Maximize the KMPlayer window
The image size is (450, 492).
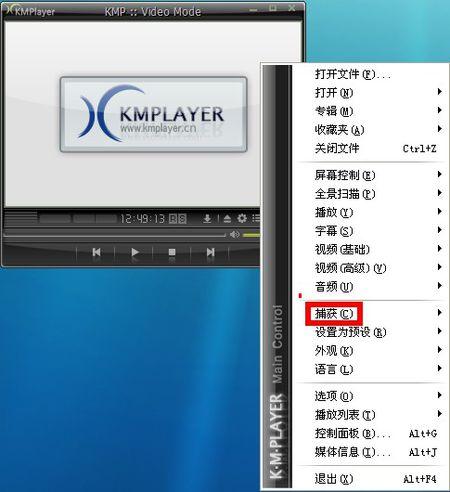click(x=273, y=8)
